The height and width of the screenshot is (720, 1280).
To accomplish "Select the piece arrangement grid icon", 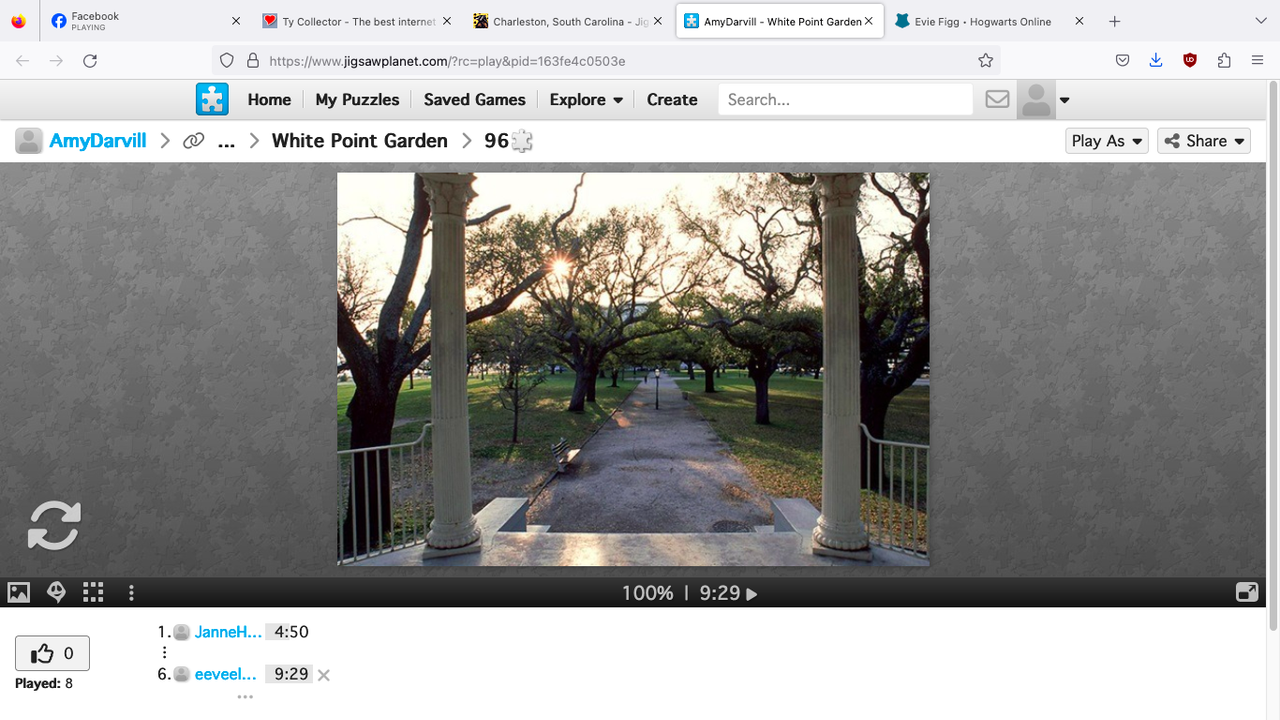I will pyautogui.click(x=93, y=592).
